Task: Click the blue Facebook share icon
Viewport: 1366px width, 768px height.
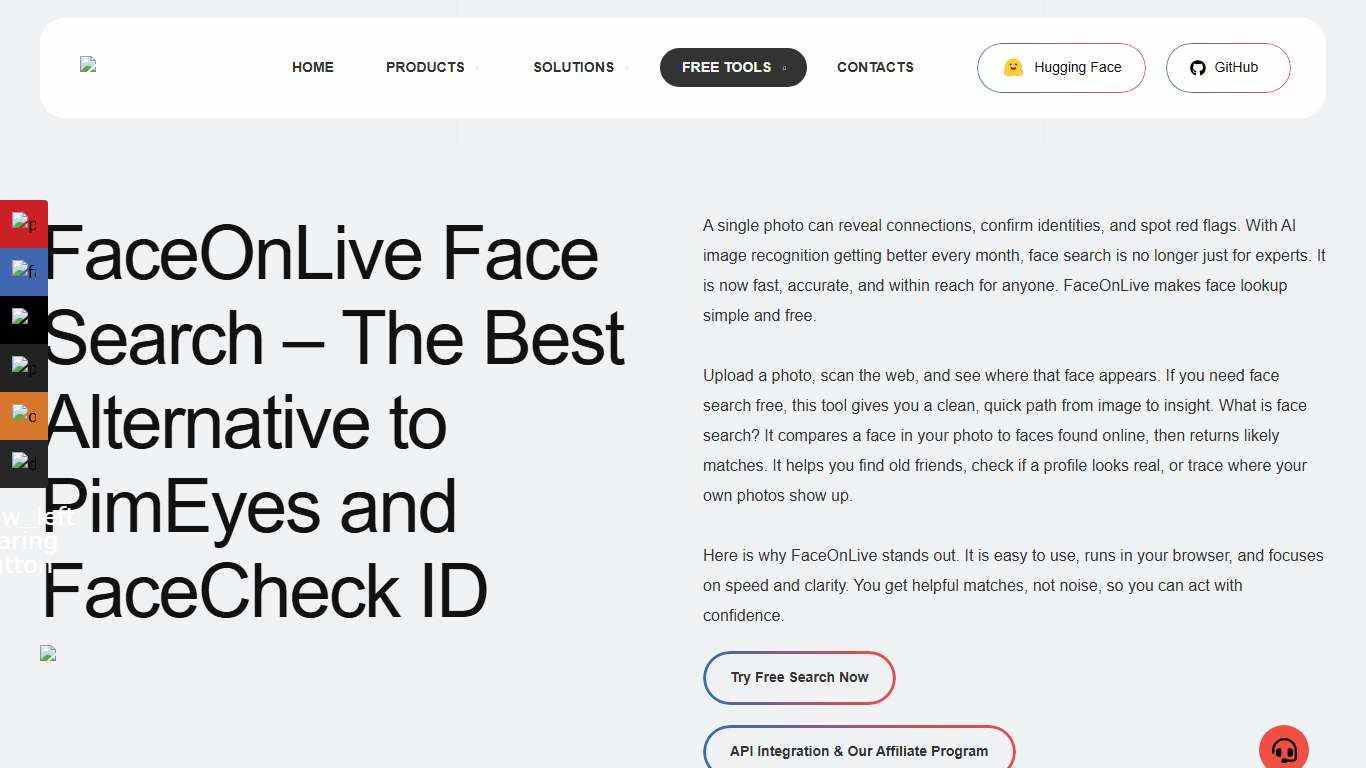Action: pyautogui.click(x=24, y=271)
